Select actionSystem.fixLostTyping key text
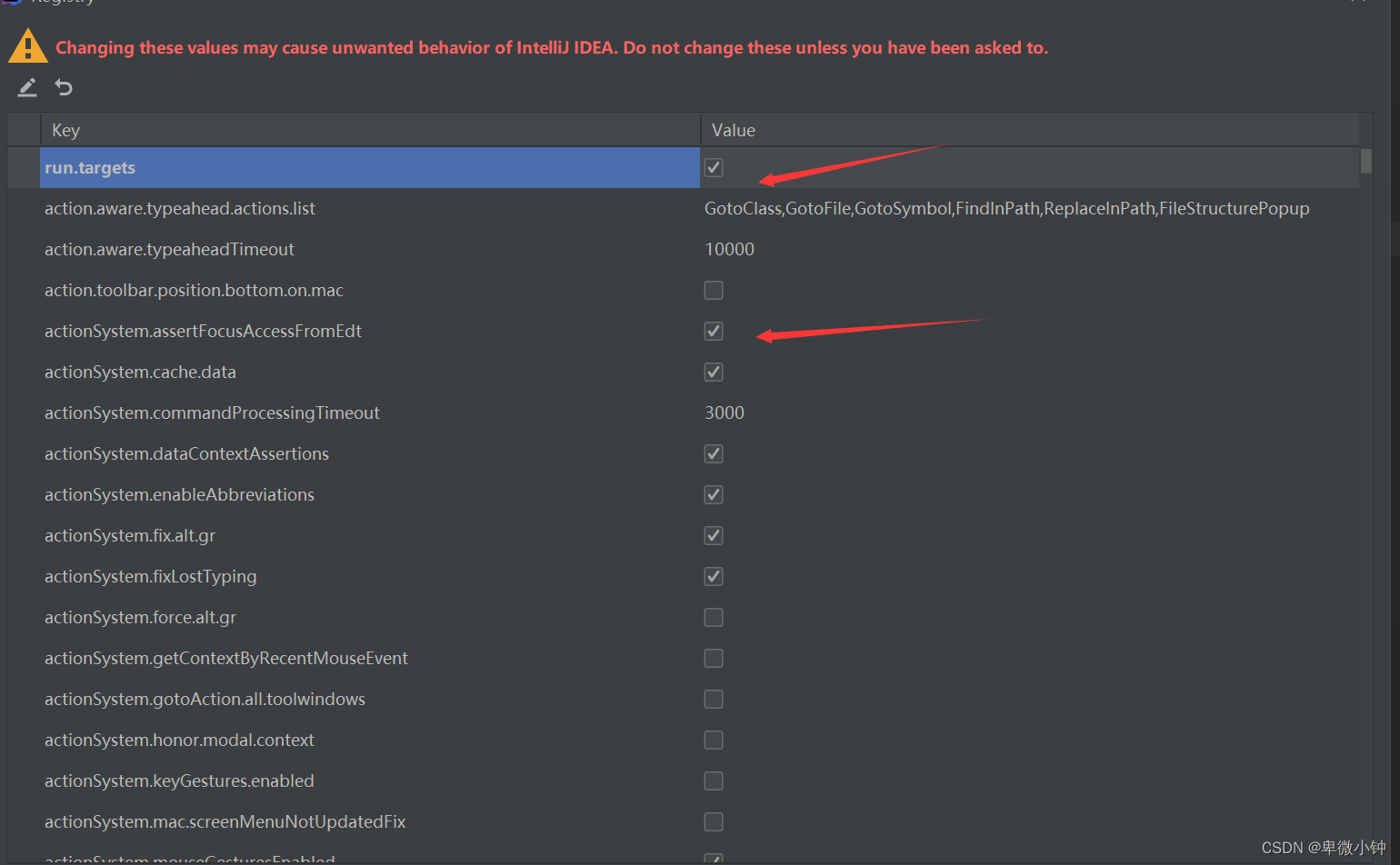The image size is (1400, 865). coord(151,576)
